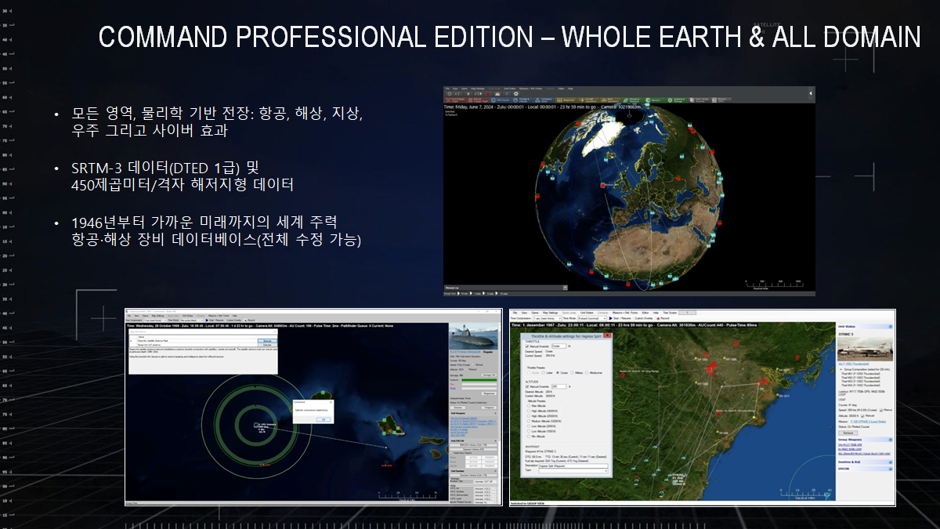Click blue Formation editor button, globe window

[x=544, y=100]
